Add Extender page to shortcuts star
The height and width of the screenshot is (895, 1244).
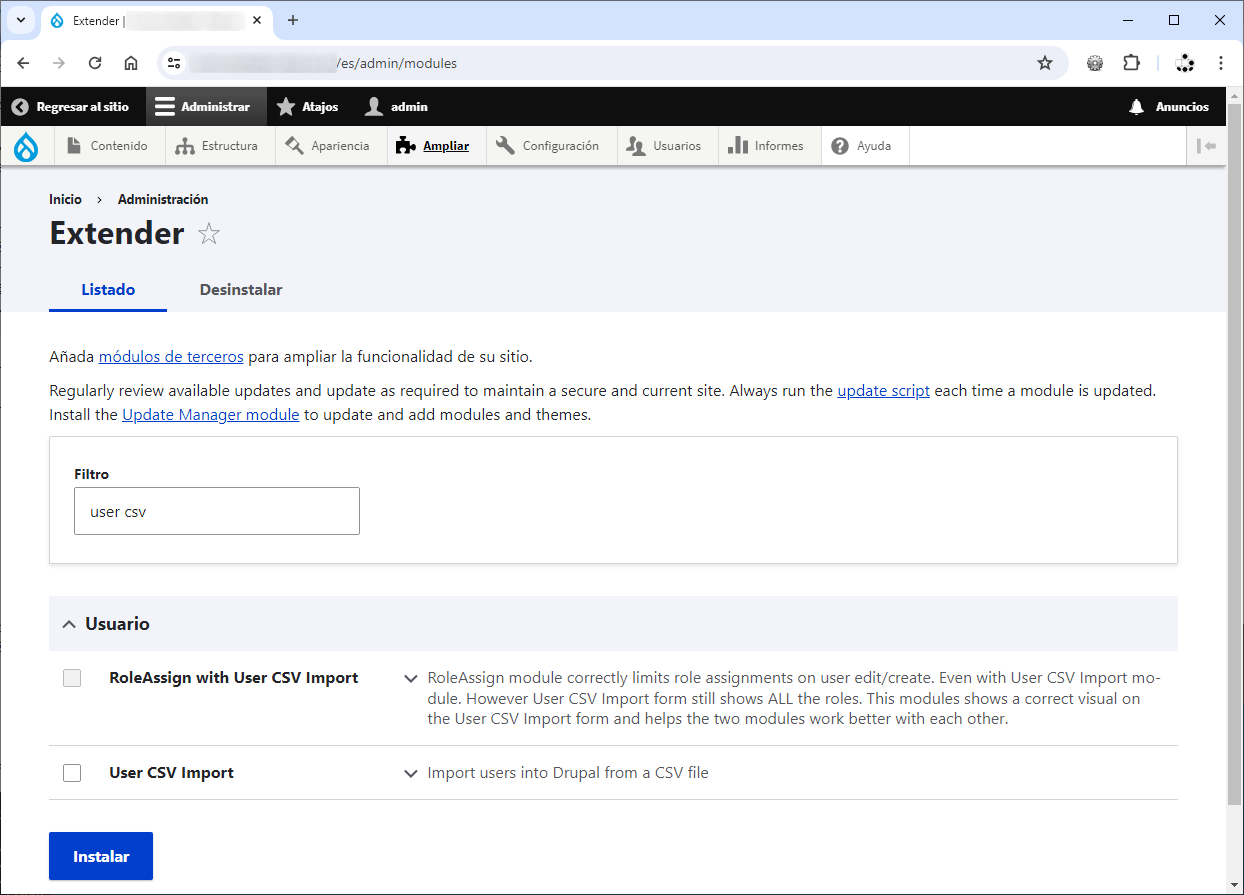coord(208,234)
